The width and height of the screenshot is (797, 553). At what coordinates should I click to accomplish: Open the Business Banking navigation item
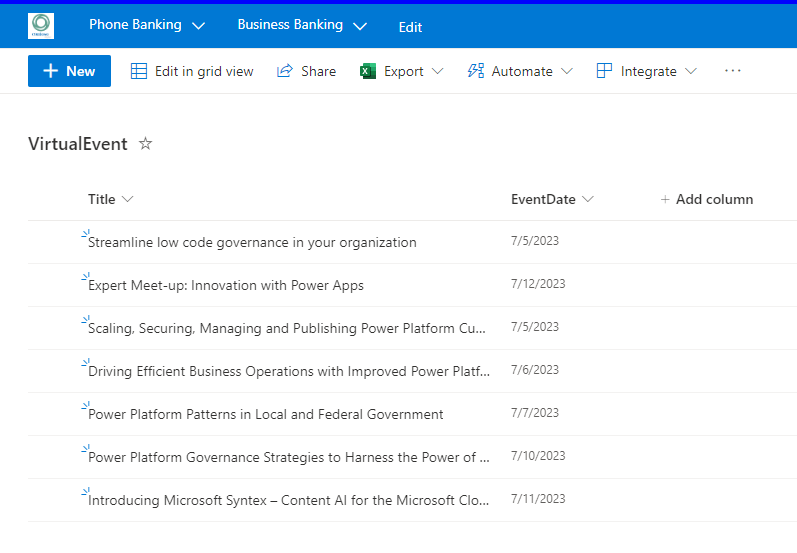pyautogui.click(x=290, y=24)
